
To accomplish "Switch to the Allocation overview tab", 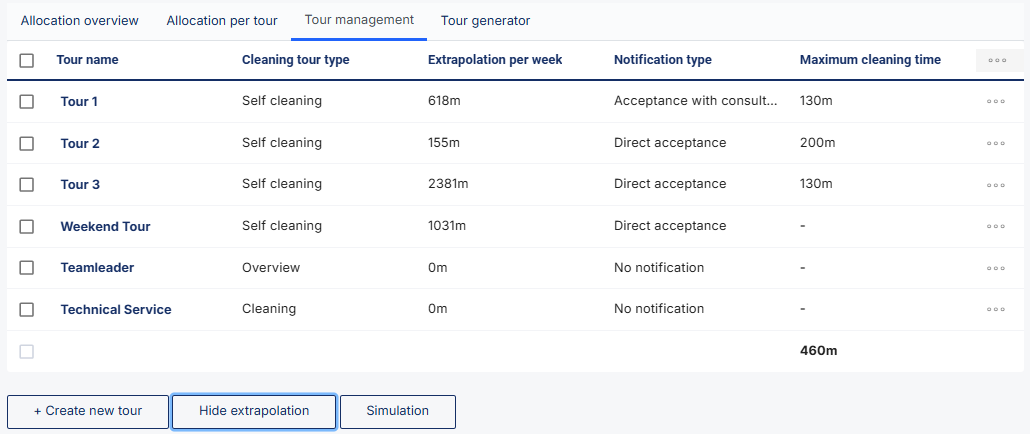I will pos(80,21).
